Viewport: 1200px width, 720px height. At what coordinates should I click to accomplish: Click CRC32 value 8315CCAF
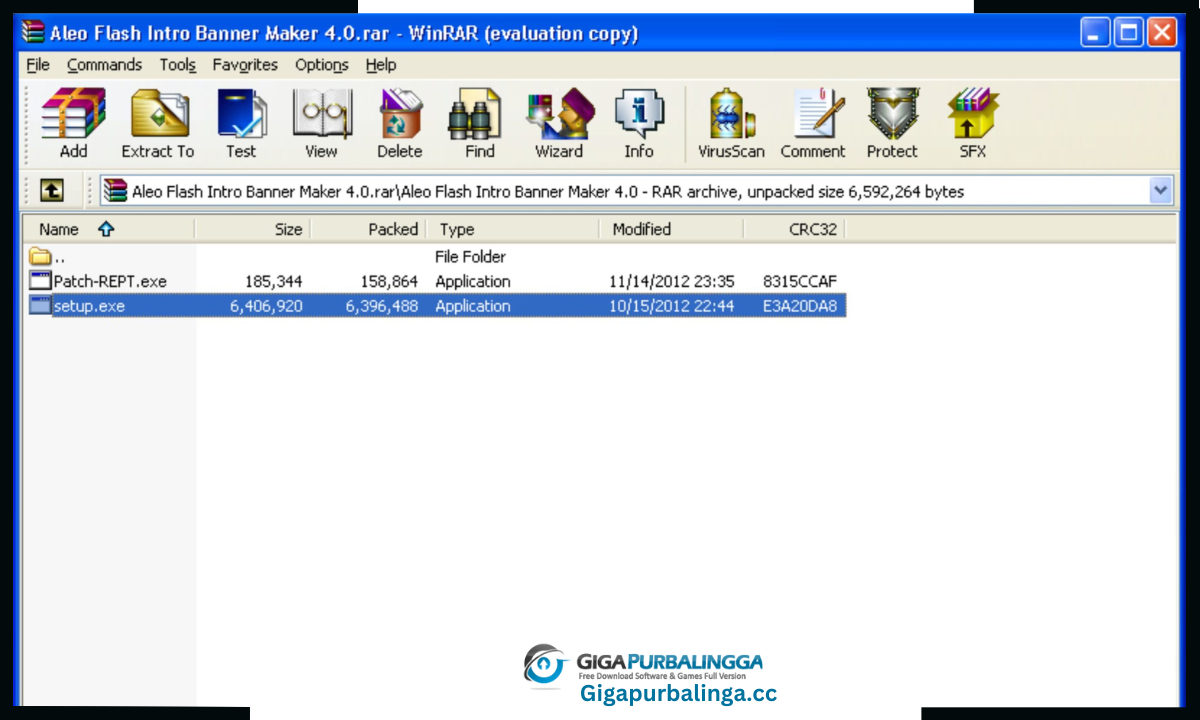(x=800, y=282)
